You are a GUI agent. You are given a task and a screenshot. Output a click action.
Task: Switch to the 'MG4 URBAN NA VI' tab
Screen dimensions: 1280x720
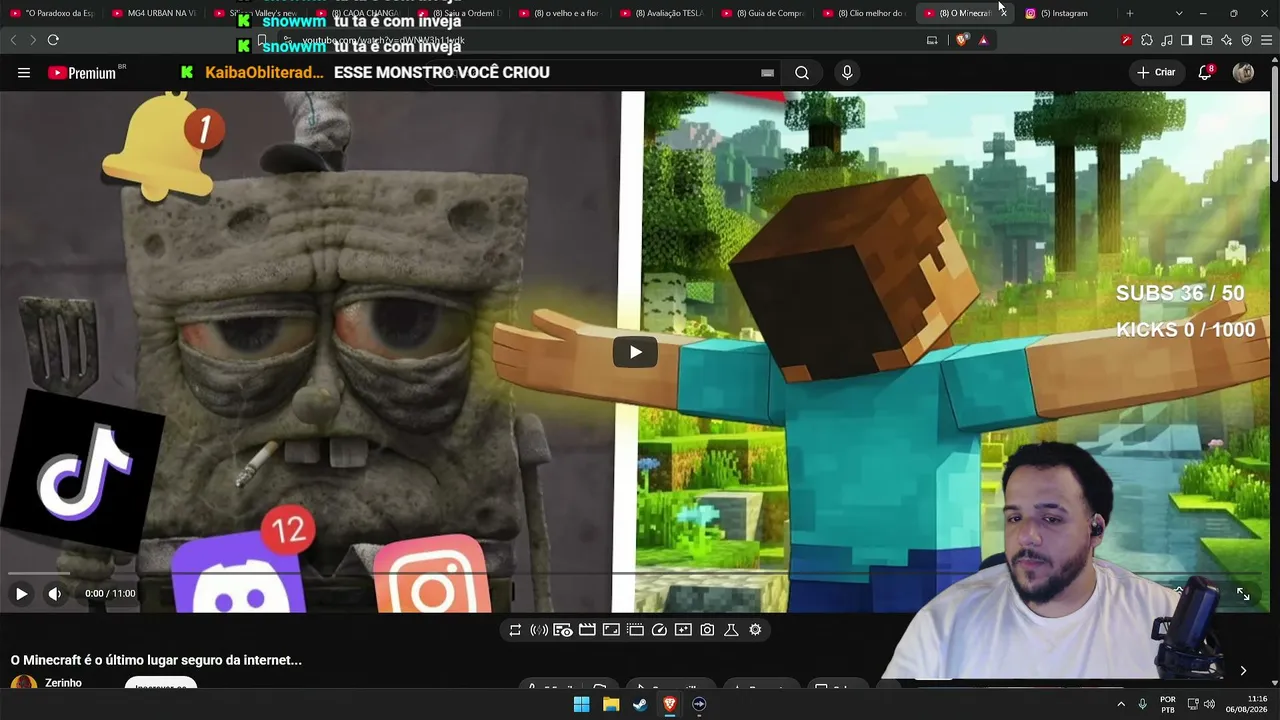(x=154, y=13)
